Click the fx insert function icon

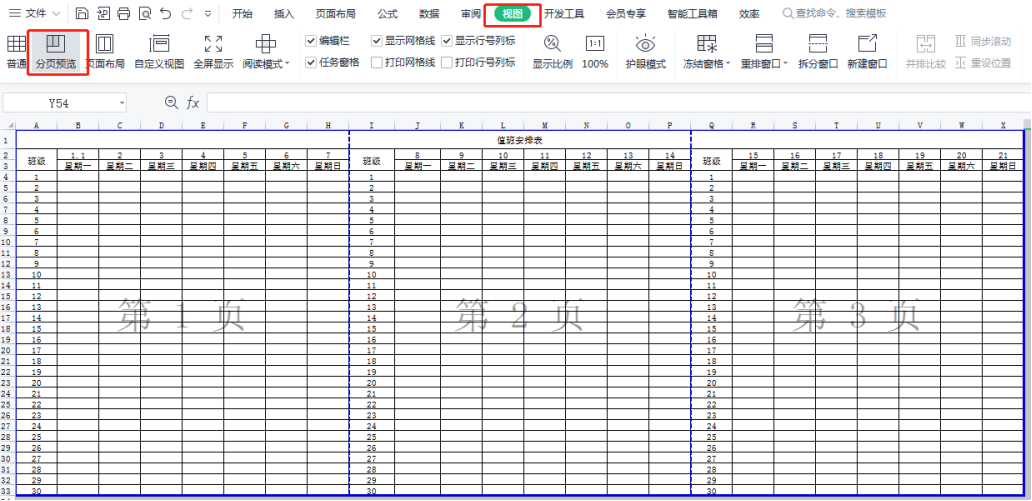192,103
